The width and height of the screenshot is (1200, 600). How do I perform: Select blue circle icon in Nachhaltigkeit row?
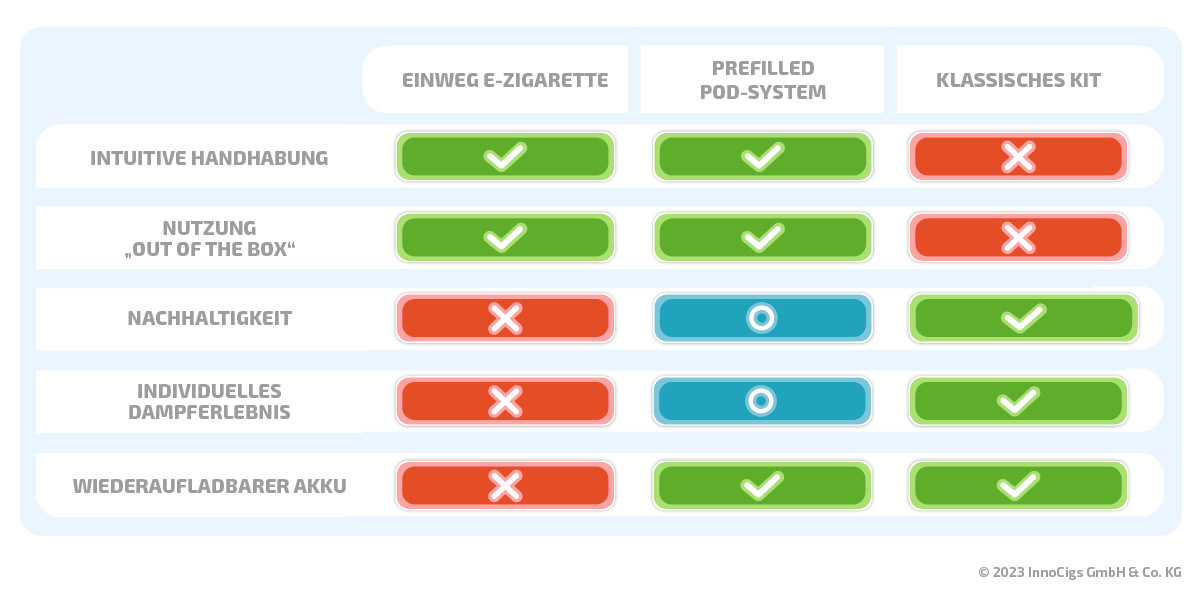coord(762,319)
